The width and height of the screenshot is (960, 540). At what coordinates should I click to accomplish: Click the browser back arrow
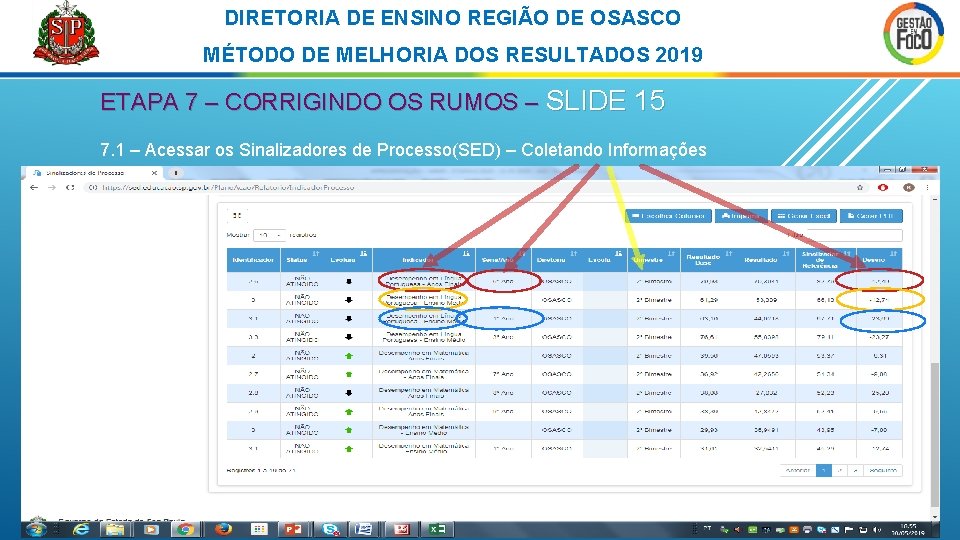pos(34,187)
